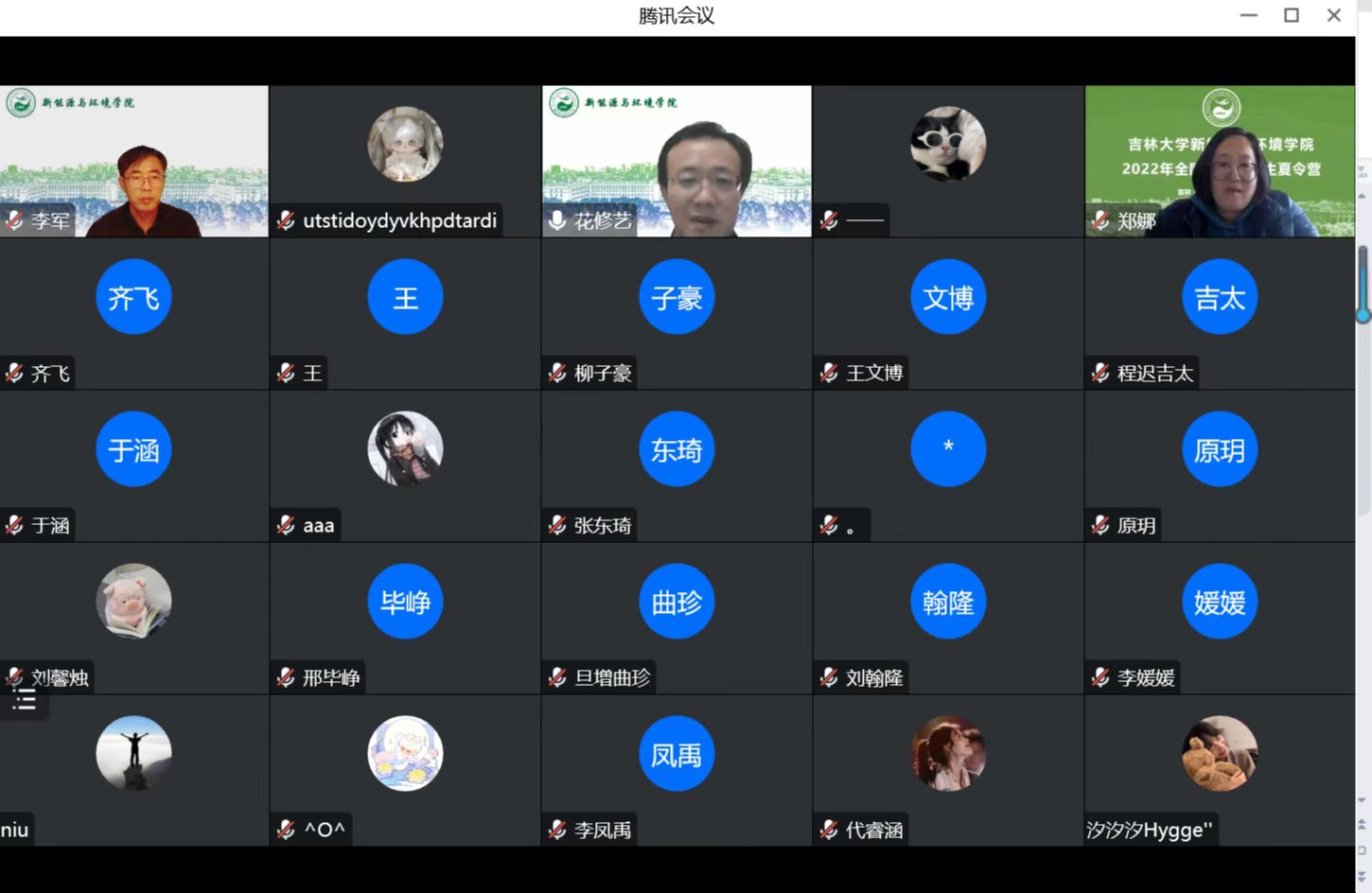Click the muted microphone icon beside 李军

click(x=14, y=220)
